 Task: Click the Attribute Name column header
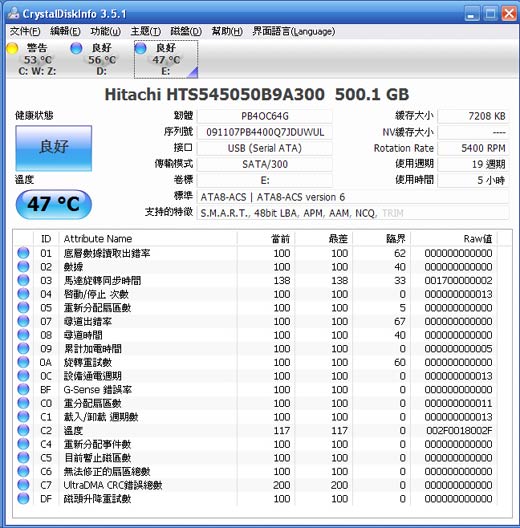click(x=148, y=239)
